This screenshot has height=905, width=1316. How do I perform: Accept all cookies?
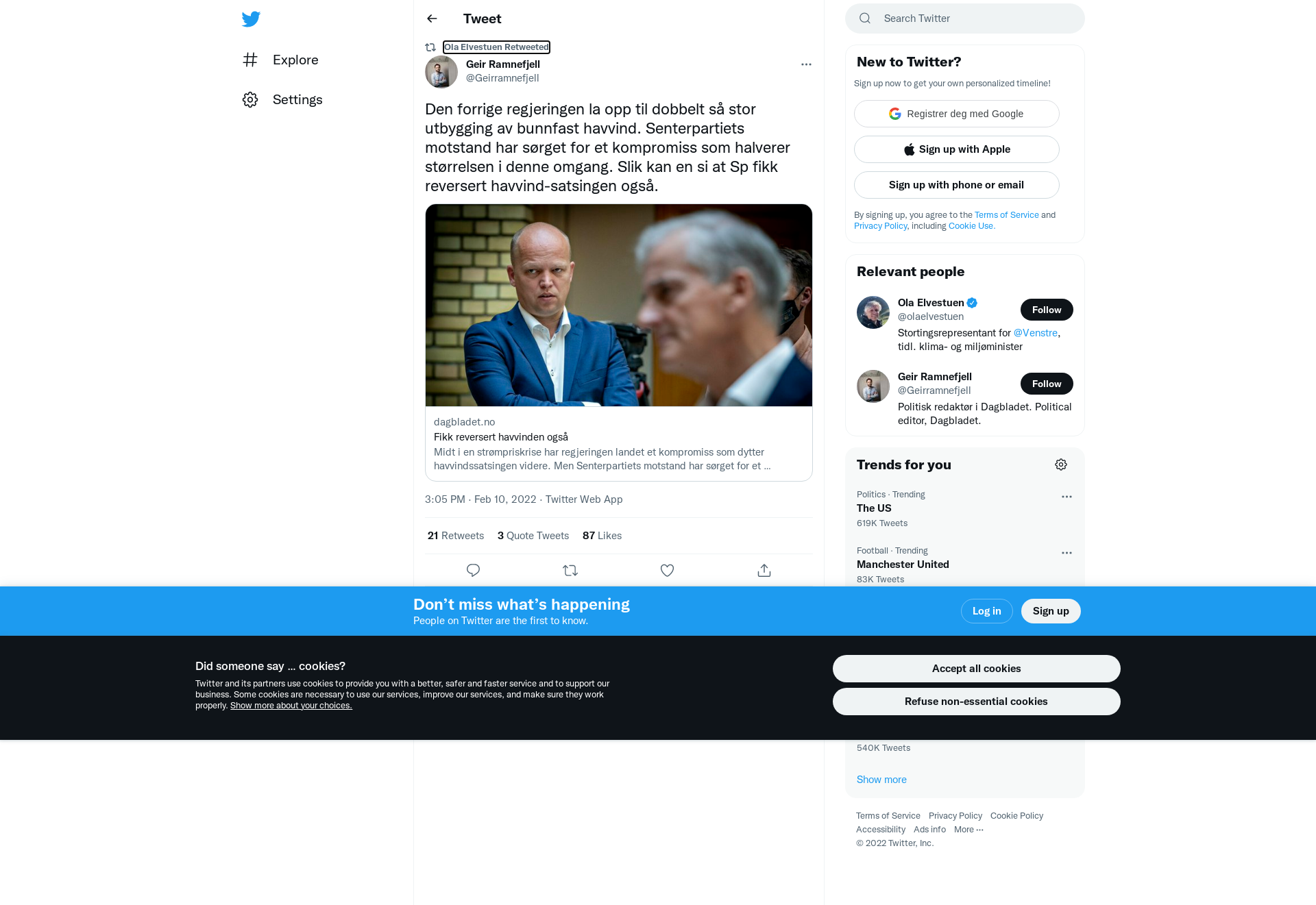pyautogui.click(x=976, y=669)
